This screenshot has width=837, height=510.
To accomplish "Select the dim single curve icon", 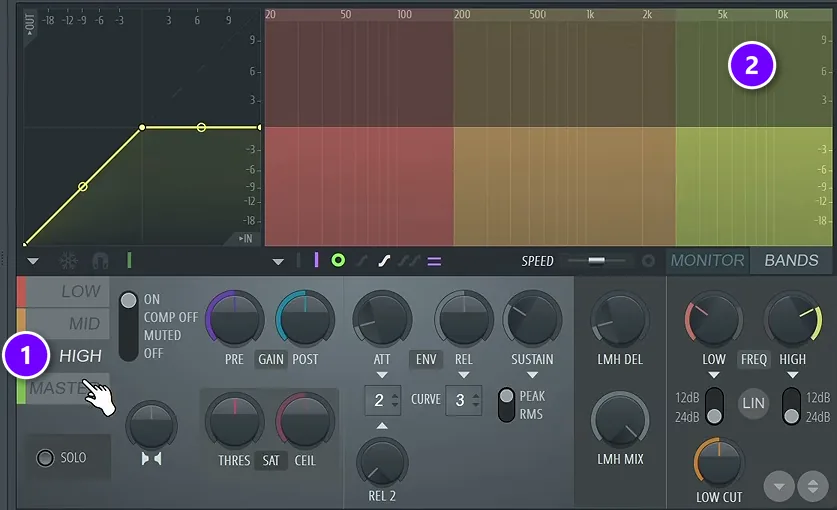I will (362, 261).
